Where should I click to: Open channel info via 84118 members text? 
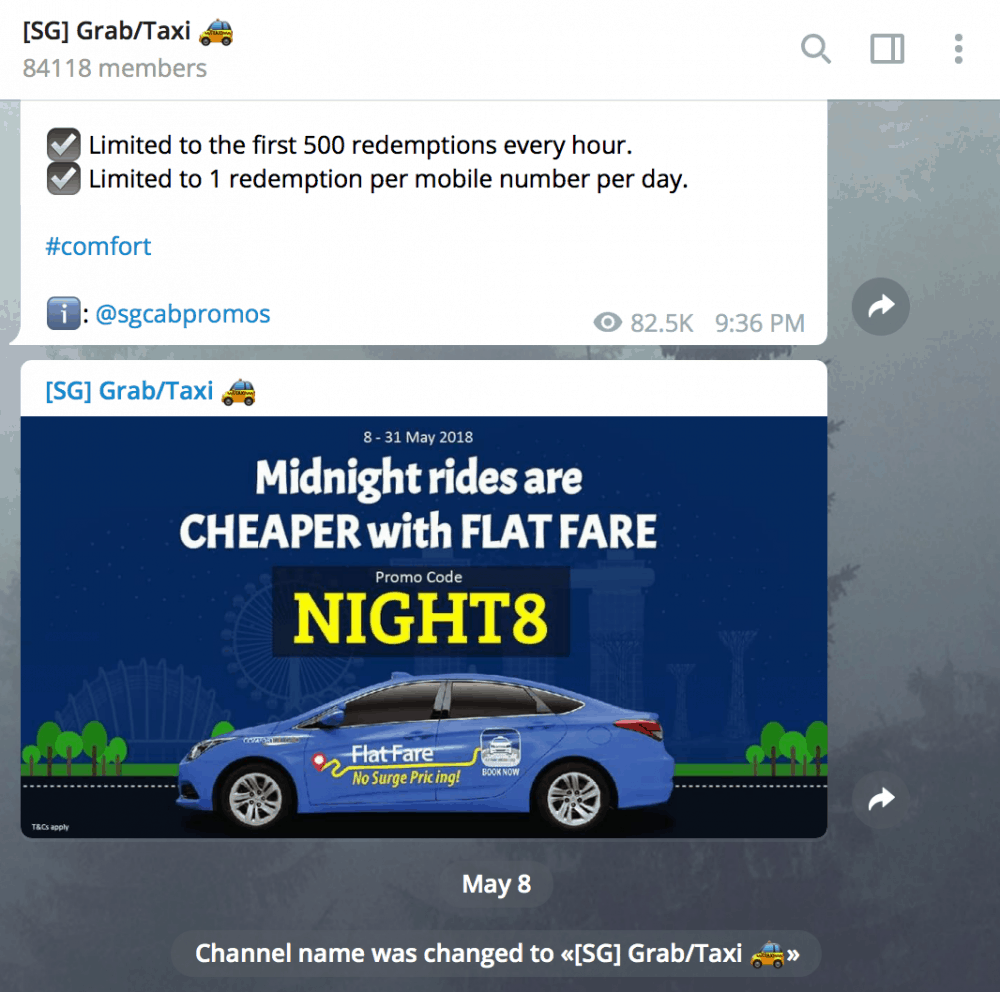[x=115, y=68]
